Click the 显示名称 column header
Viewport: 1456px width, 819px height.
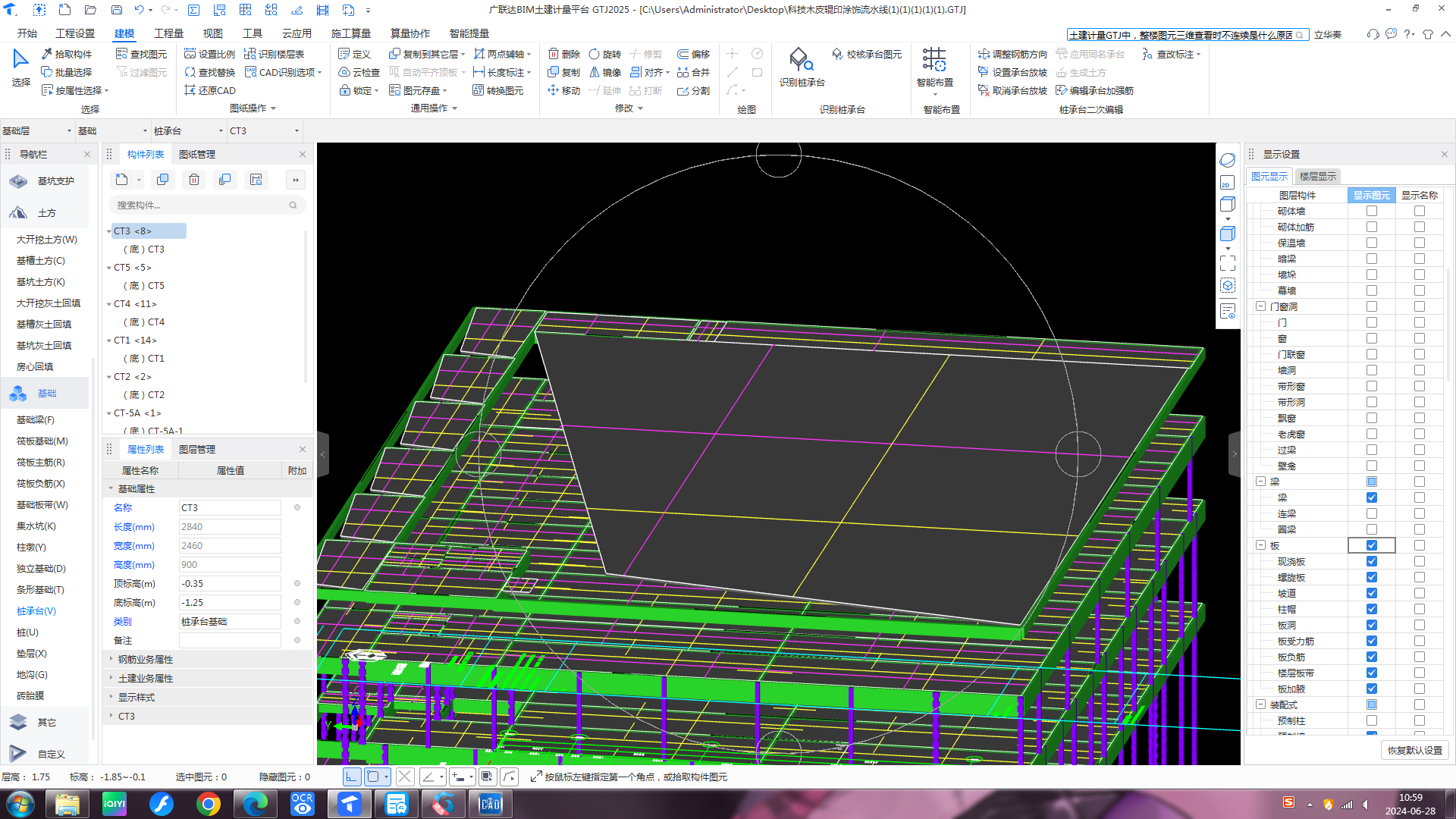[x=1419, y=195]
